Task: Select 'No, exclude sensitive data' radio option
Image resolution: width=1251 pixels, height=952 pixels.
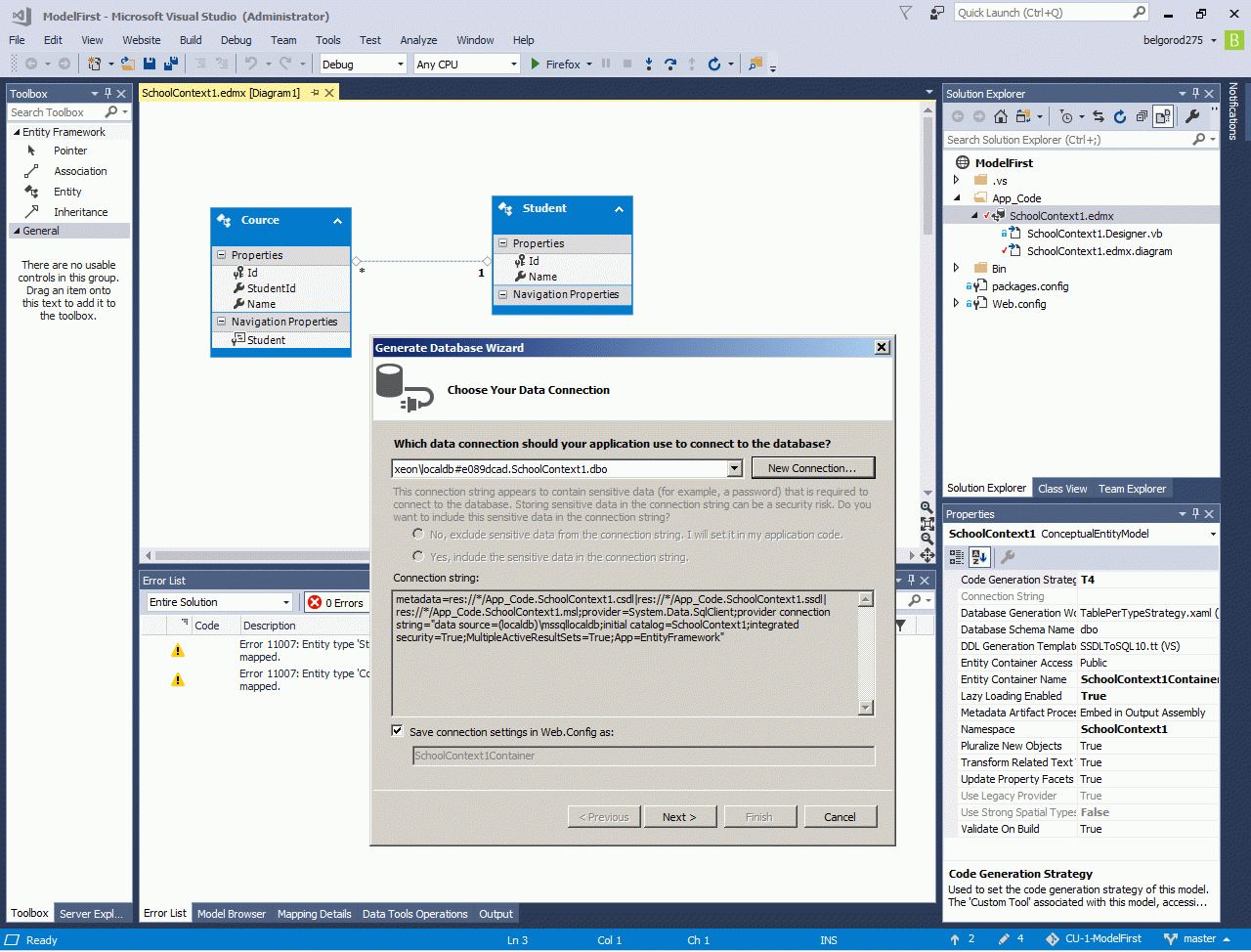Action: point(418,535)
